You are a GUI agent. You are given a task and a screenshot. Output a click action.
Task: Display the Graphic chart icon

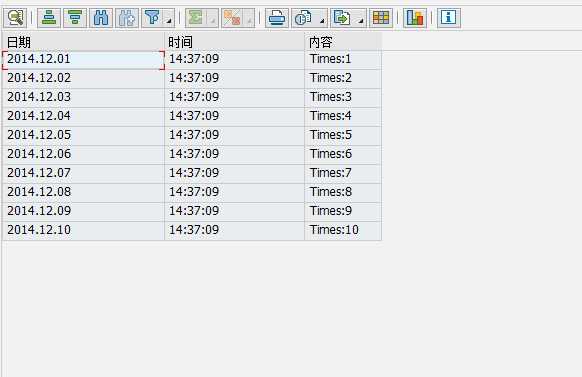pos(415,18)
